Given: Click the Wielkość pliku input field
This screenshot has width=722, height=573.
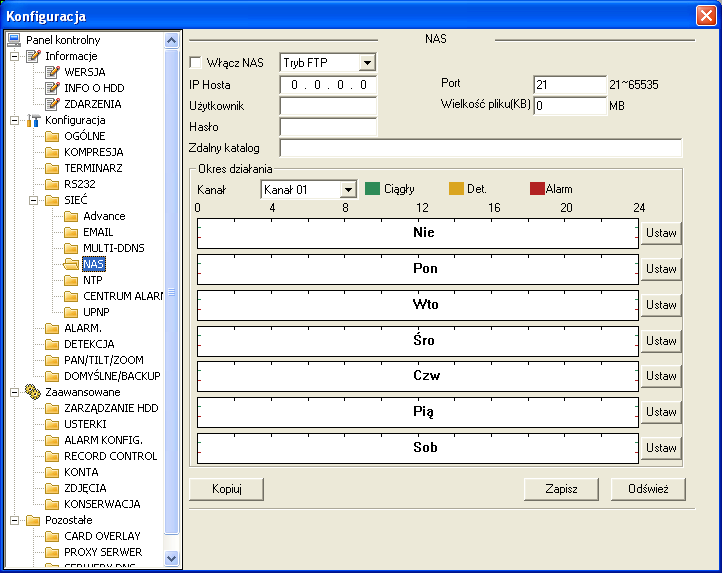Looking at the screenshot, I should point(570,106).
